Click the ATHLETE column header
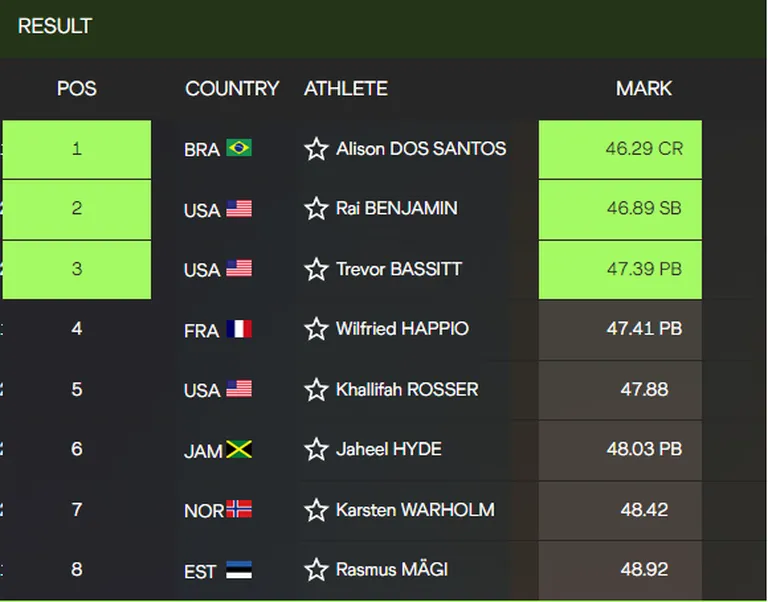The height and width of the screenshot is (602, 768). click(x=346, y=89)
